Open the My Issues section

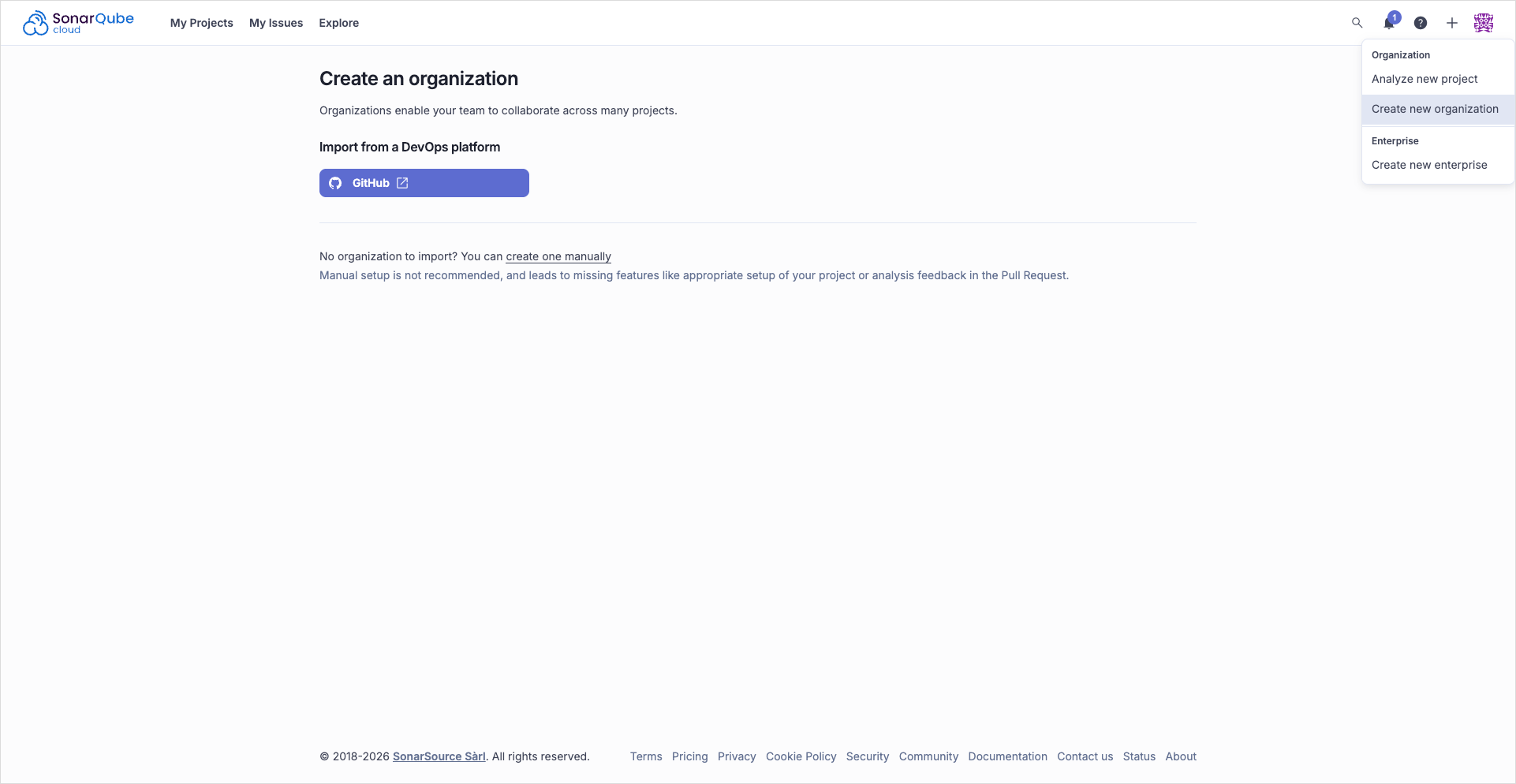[275, 23]
